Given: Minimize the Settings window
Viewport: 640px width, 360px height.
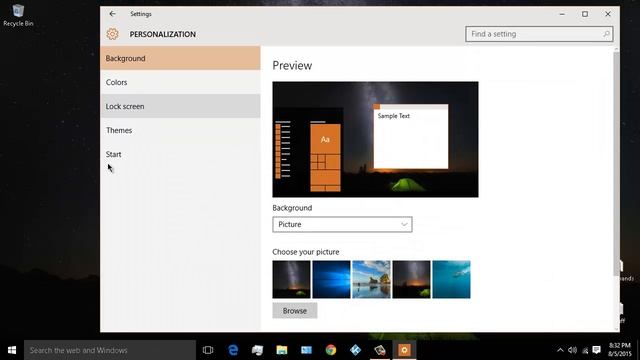Looking at the screenshot, I should 562,14.
